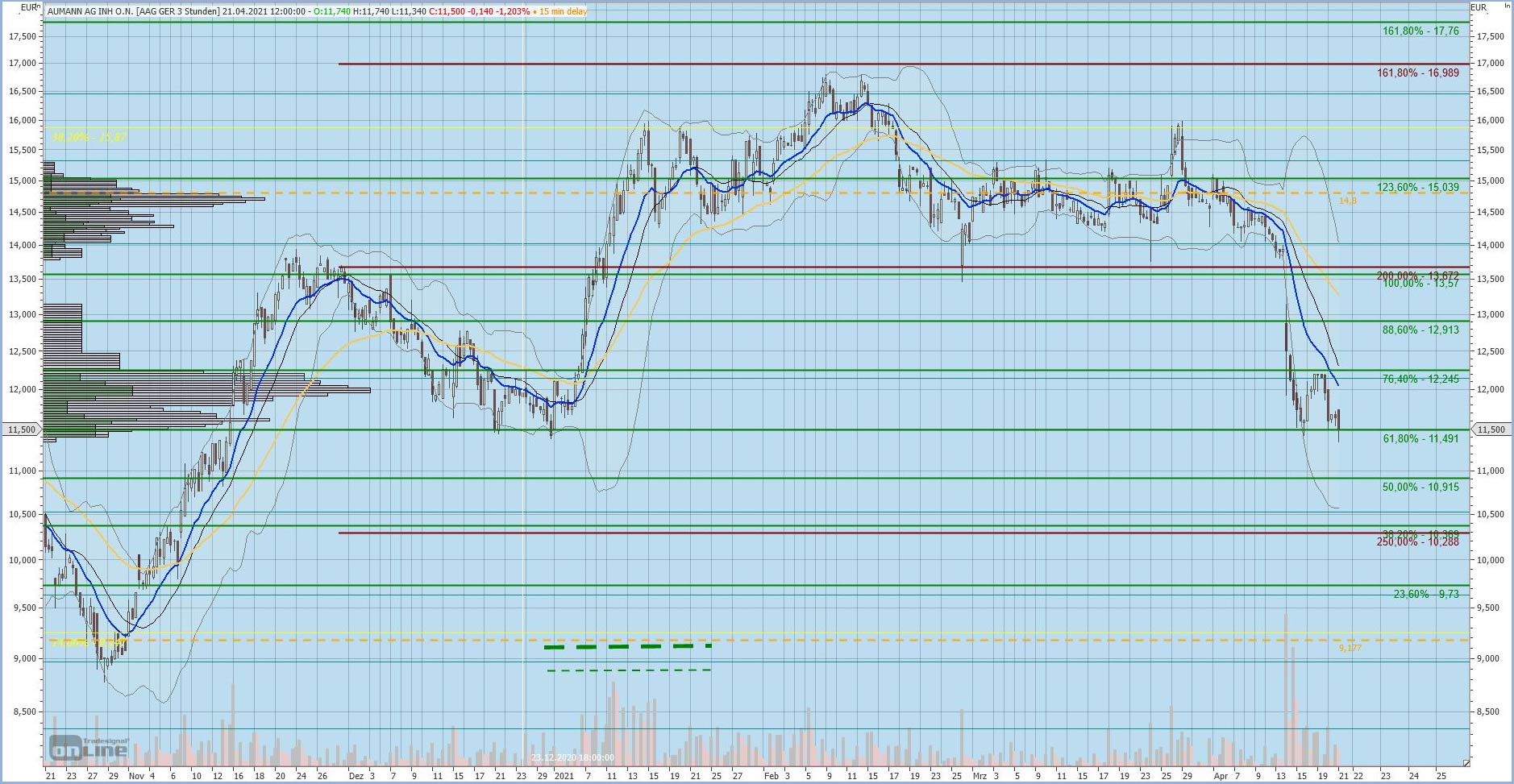This screenshot has height=784, width=1514.
Task: Click the current price marker 11,500 on right axis
Action: [x=1491, y=430]
